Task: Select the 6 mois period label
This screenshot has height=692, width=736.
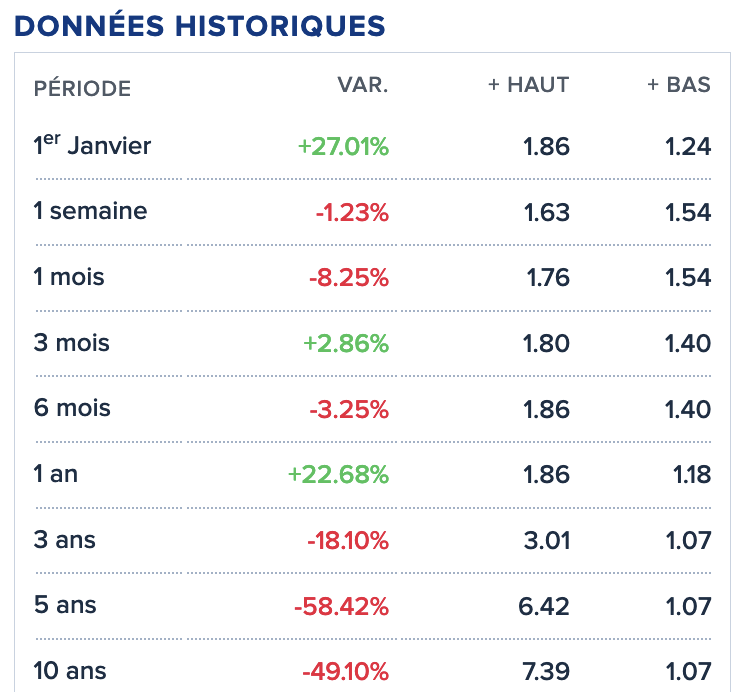Action: pyautogui.click(x=72, y=408)
